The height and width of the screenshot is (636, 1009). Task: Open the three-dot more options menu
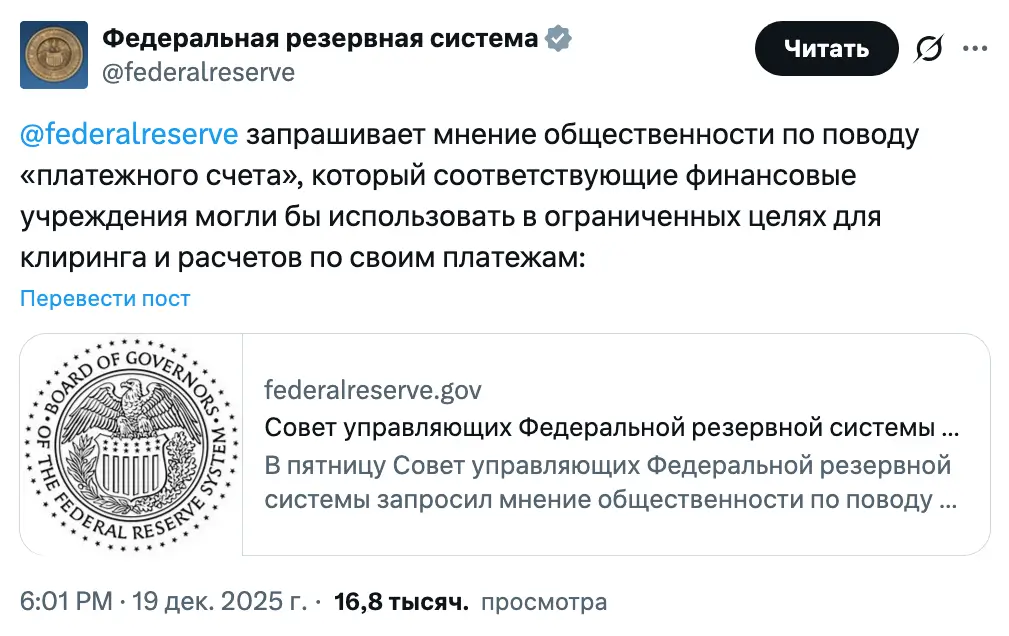[975, 48]
